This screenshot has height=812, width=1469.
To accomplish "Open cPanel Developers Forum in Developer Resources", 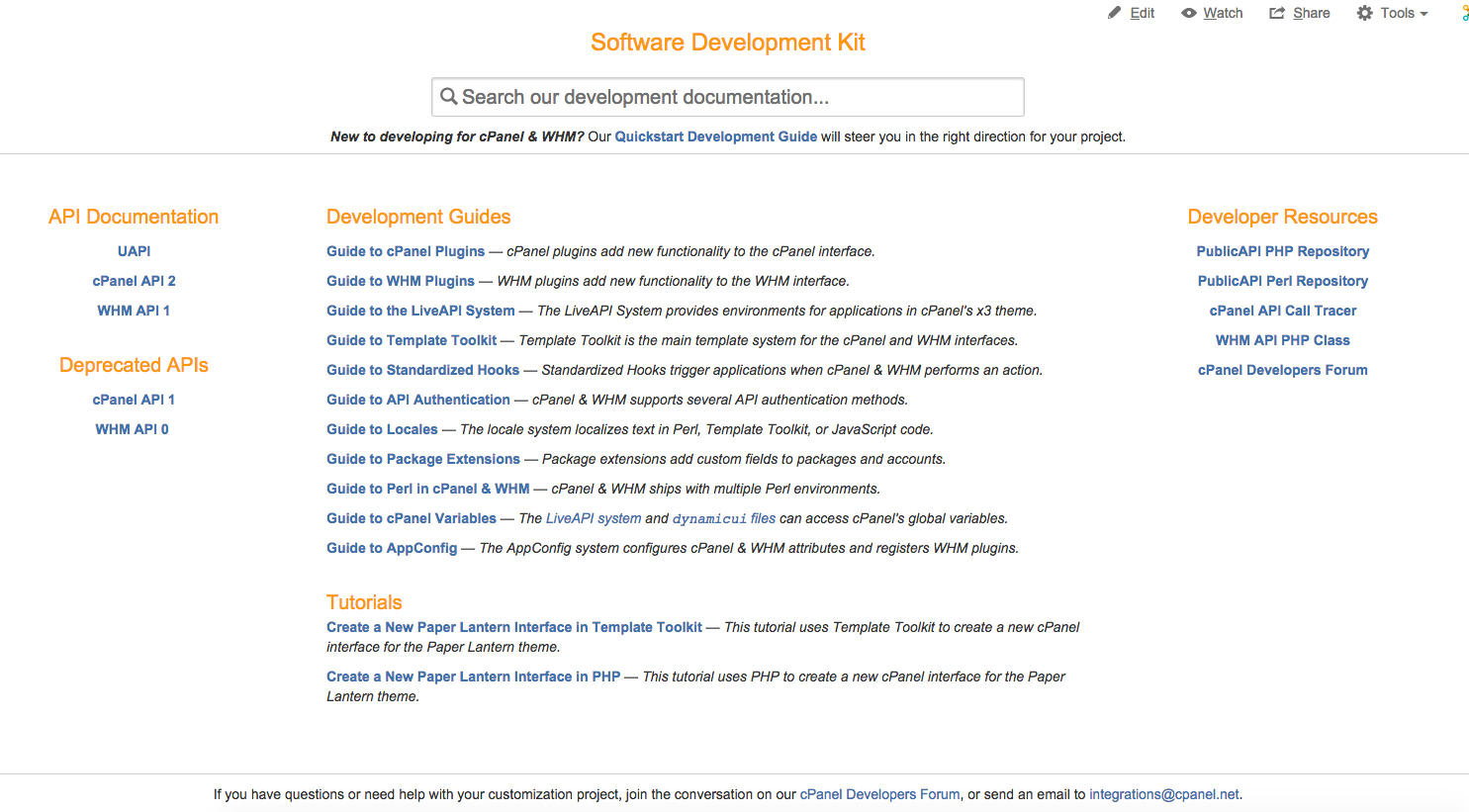I will click(x=1283, y=370).
